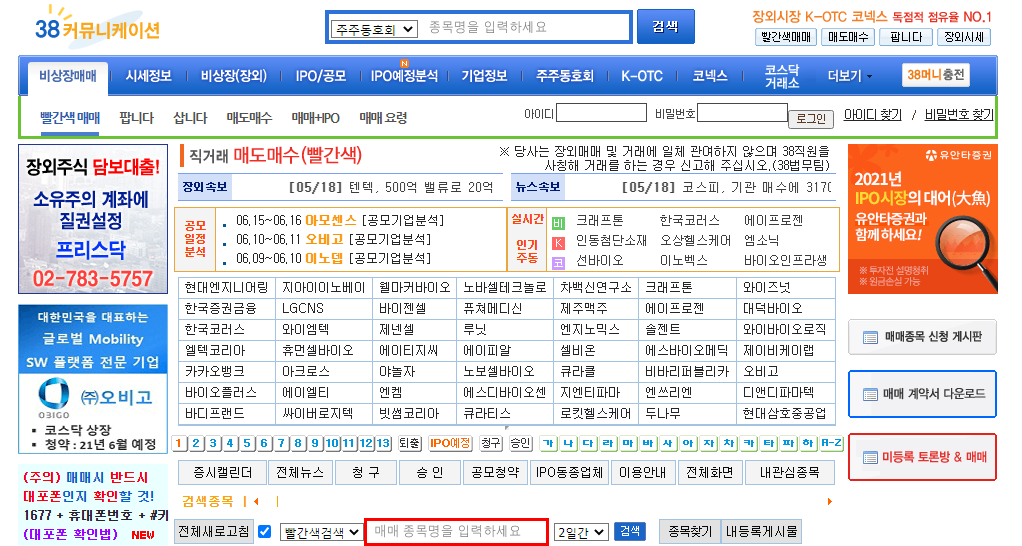Image resolution: width=1022 pixels, height=546 pixels.
Task: Open the K-OTC menu
Action: coord(641,76)
